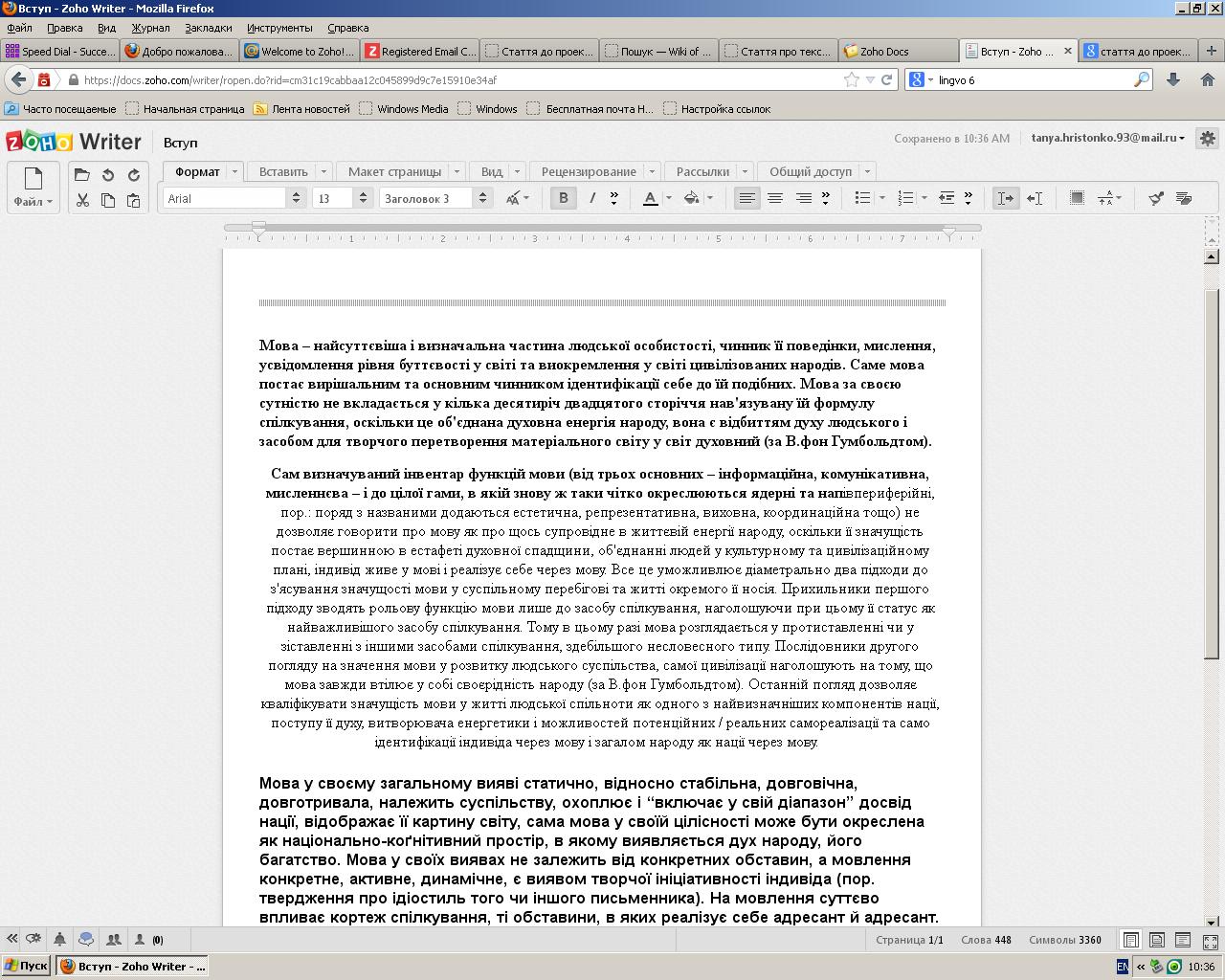Expand more text style options after Italic
The image size is (1225, 980).
point(614,198)
